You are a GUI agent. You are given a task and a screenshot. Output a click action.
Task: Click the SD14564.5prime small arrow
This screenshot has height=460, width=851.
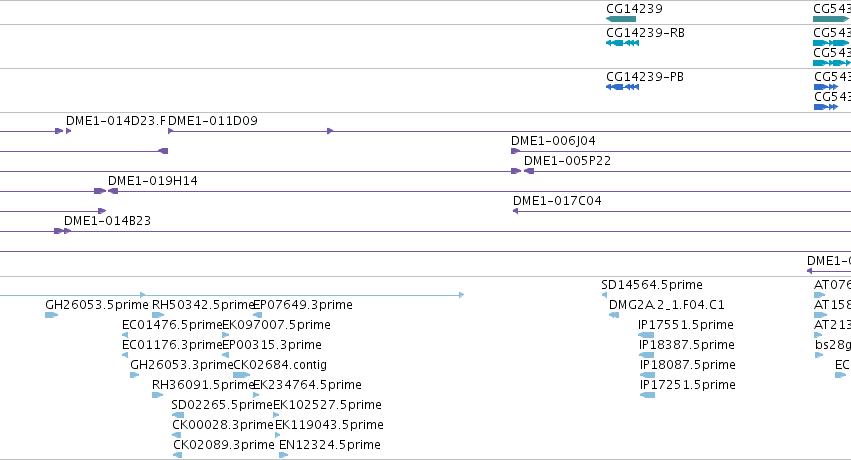tap(604, 295)
